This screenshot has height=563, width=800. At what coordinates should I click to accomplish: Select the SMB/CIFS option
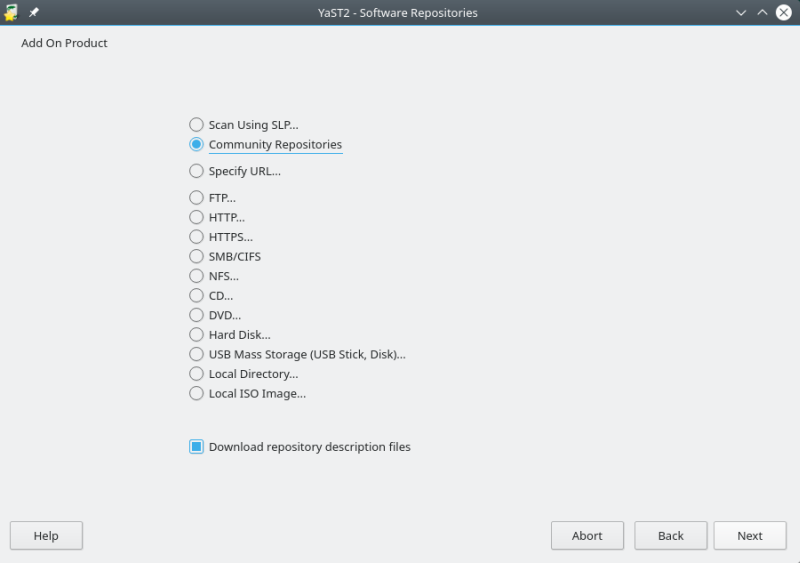point(196,256)
